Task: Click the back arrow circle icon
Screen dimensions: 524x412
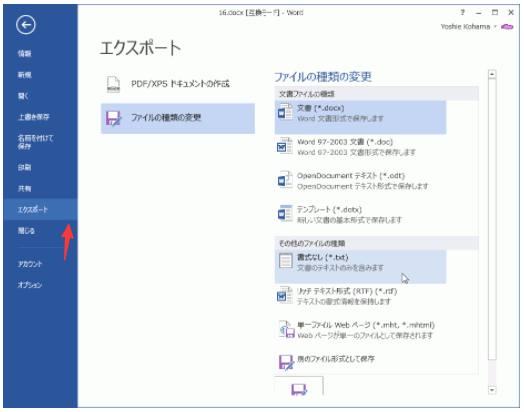Action: [25, 25]
